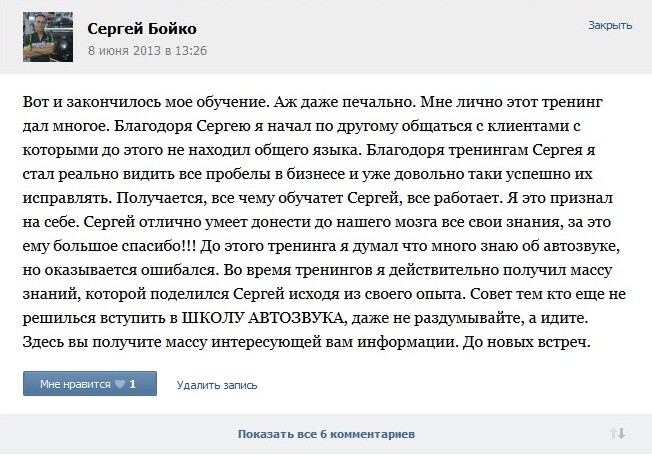The width and height of the screenshot is (652, 455).
Task: Like the post with Мне нравится
Action: point(90,383)
